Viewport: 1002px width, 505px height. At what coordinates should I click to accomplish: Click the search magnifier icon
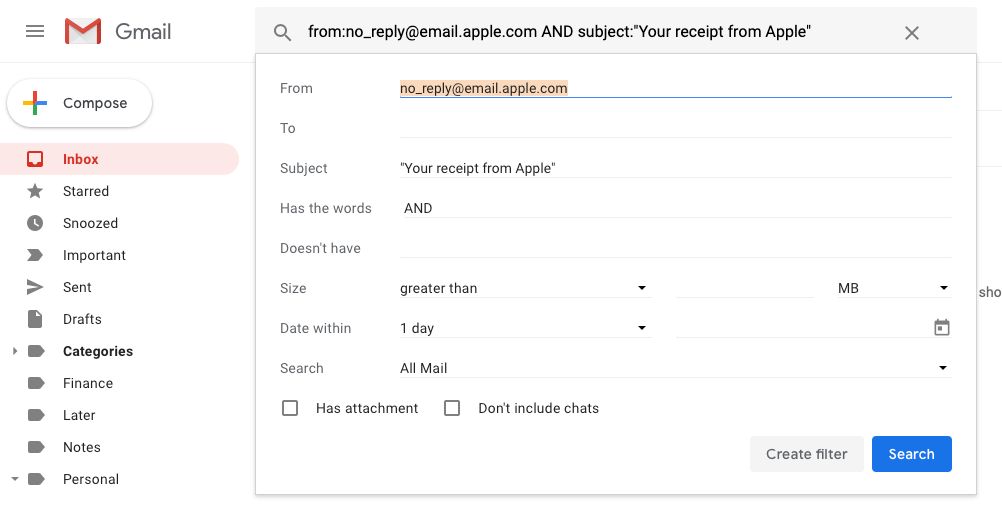point(283,33)
